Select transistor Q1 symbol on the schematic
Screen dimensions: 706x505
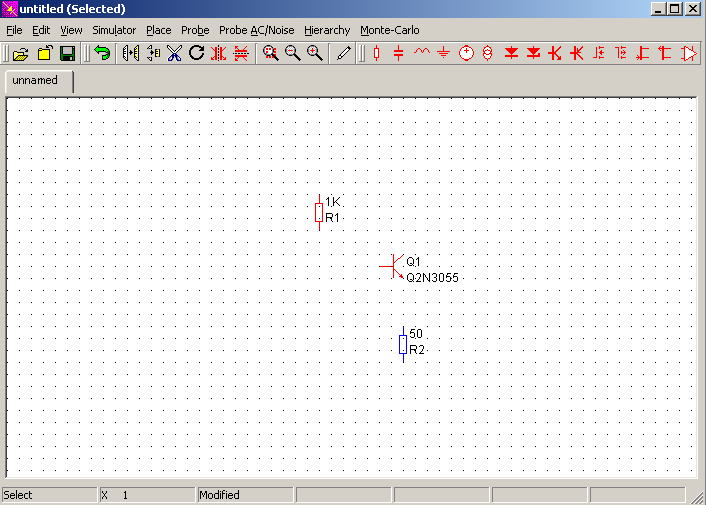[x=392, y=266]
